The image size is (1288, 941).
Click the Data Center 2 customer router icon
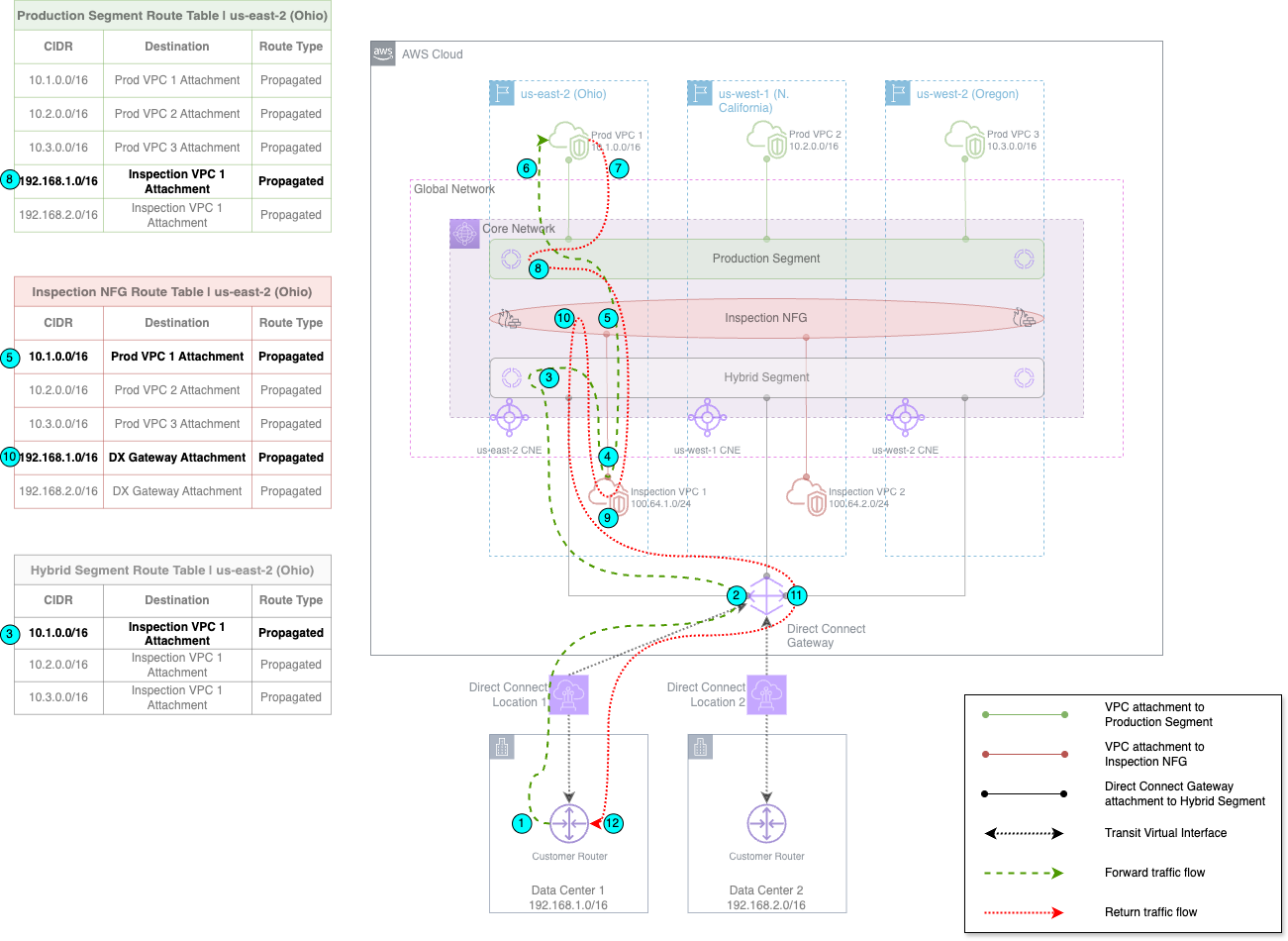click(766, 823)
